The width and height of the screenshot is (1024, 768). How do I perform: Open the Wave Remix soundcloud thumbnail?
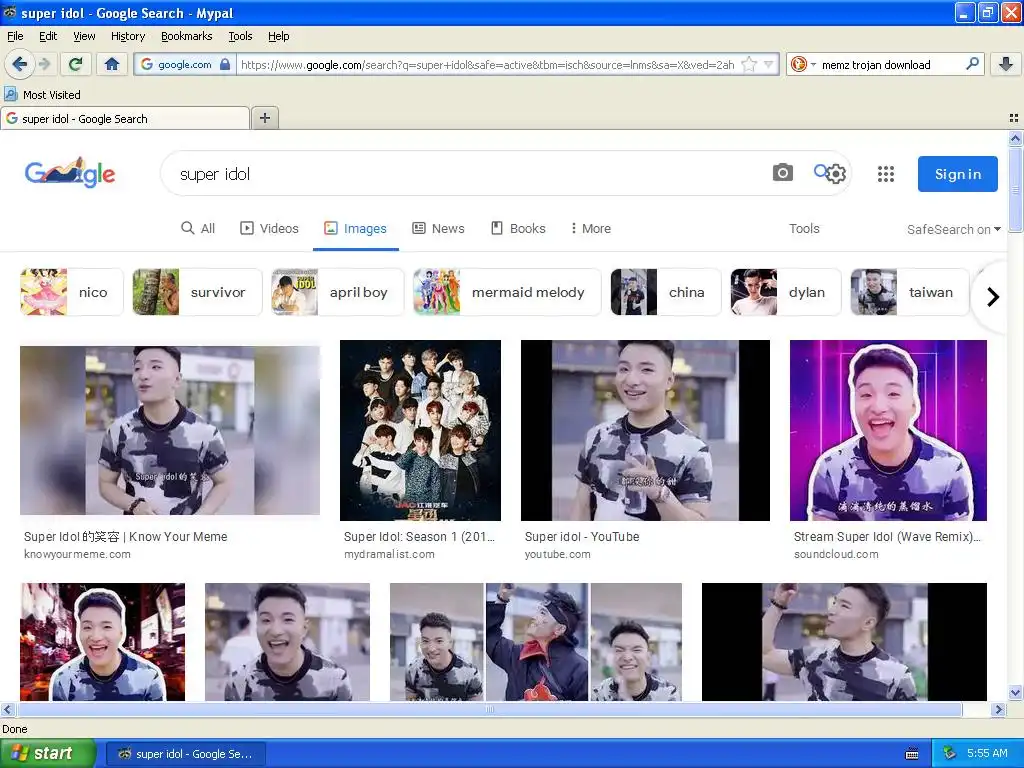(888, 430)
